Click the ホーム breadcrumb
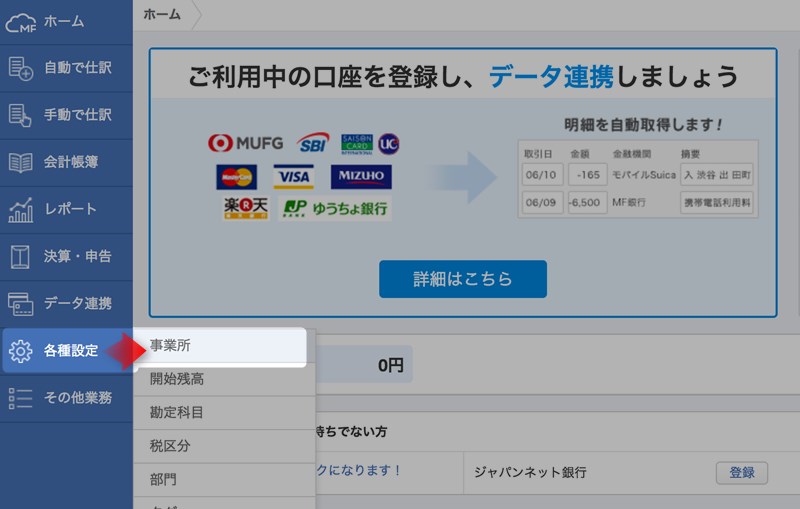 pos(162,14)
